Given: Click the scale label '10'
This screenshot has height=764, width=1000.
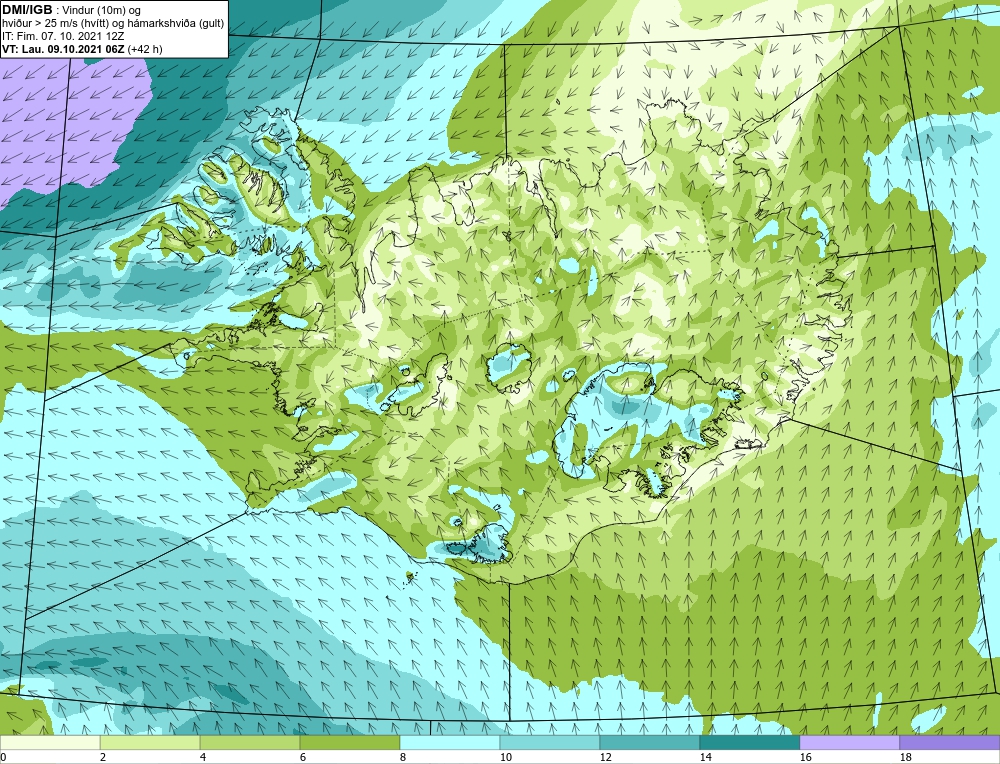Looking at the screenshot, I should (506, 757).
